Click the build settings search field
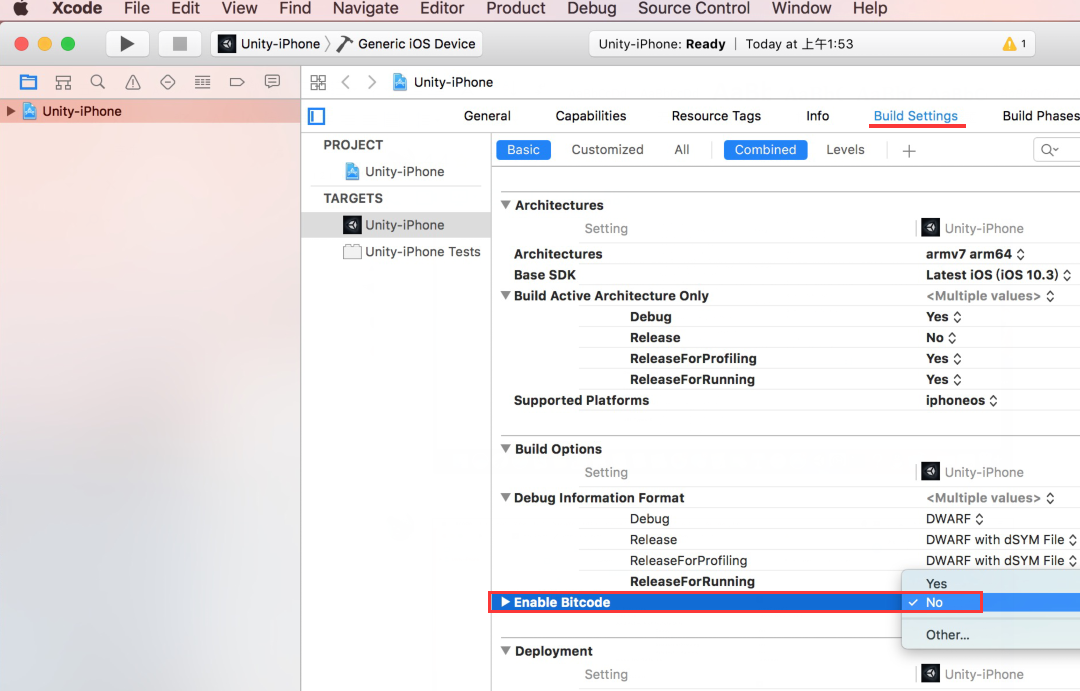Viewport: 1080px width, 691px height. click(1057, 149)
